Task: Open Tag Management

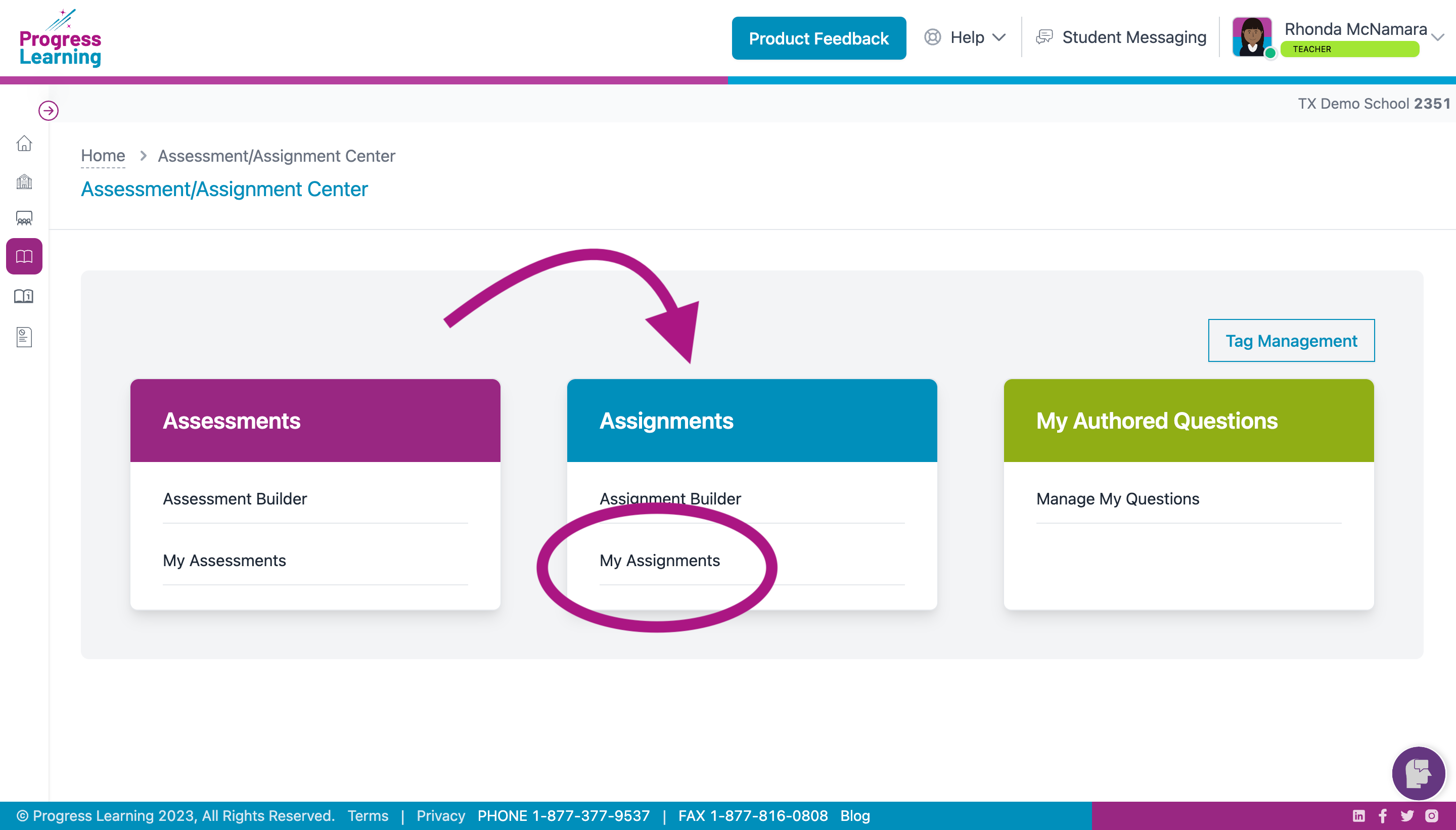Action: (1291, 340)
